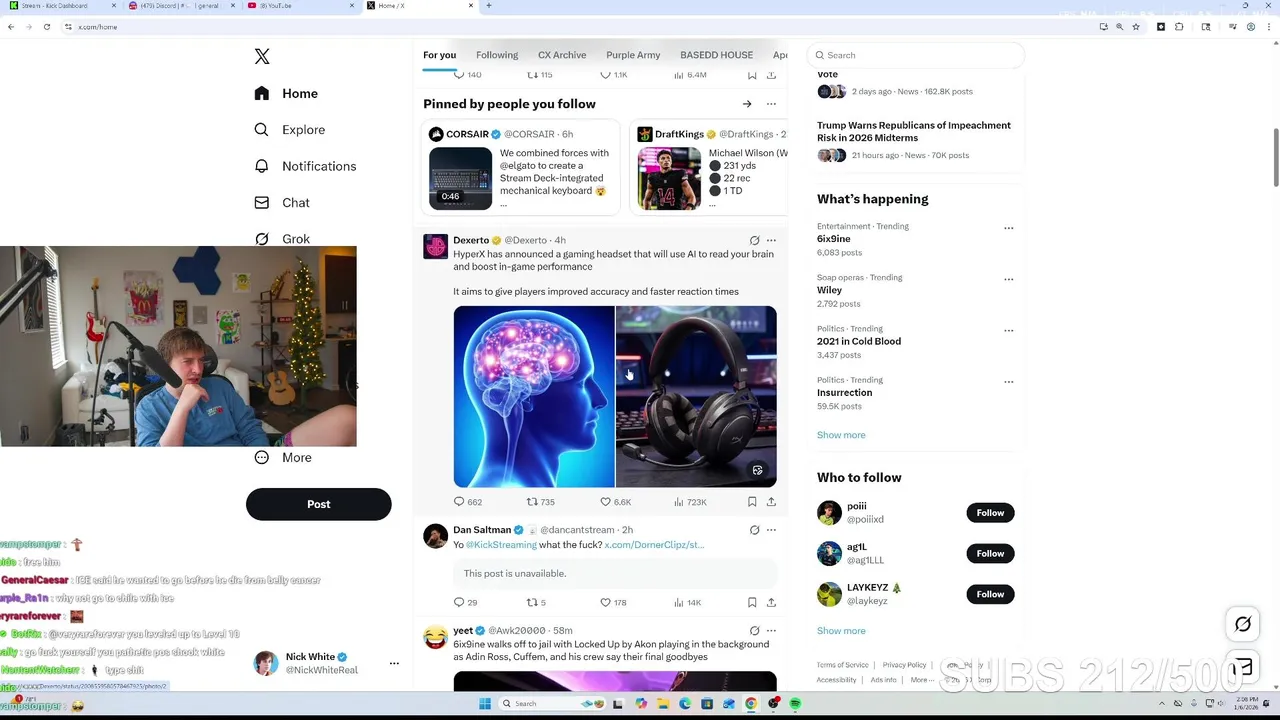The image size is (1280, 720).
Task: Switch to the Purple Army tab
Action: tap(633, 55)
